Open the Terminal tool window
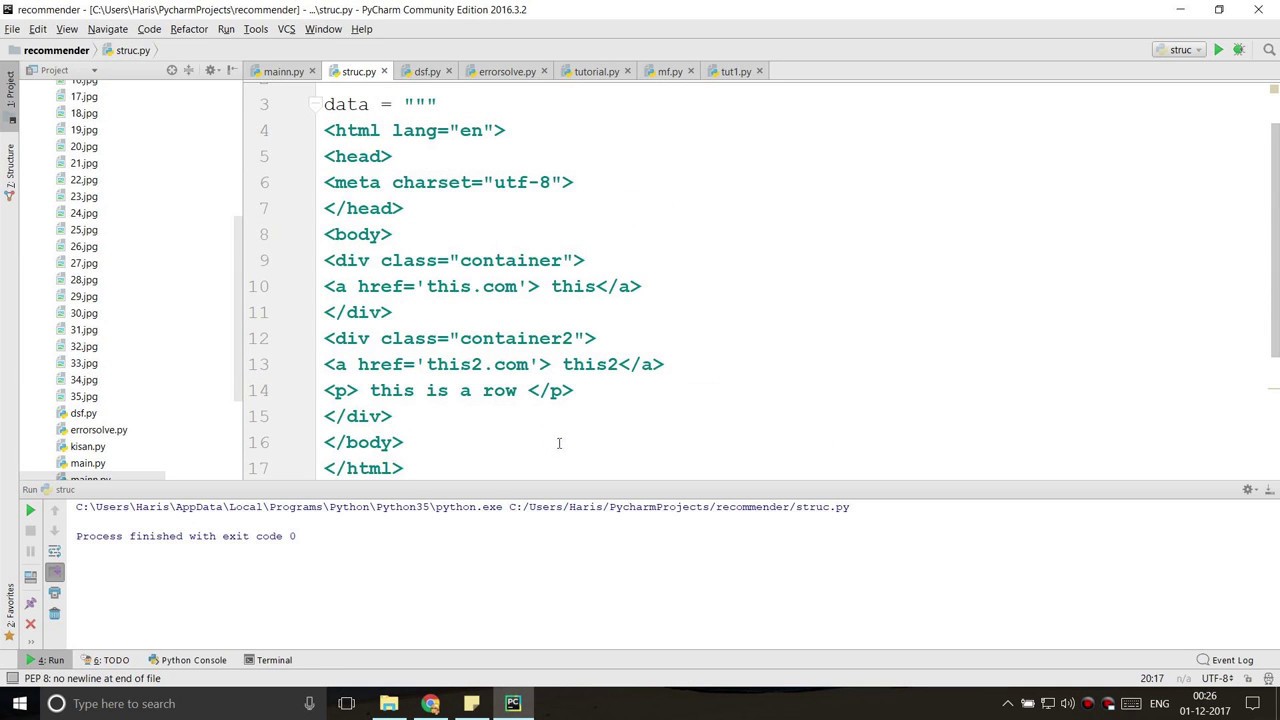This screenshot has height=720, width=1280. (268, 660)
